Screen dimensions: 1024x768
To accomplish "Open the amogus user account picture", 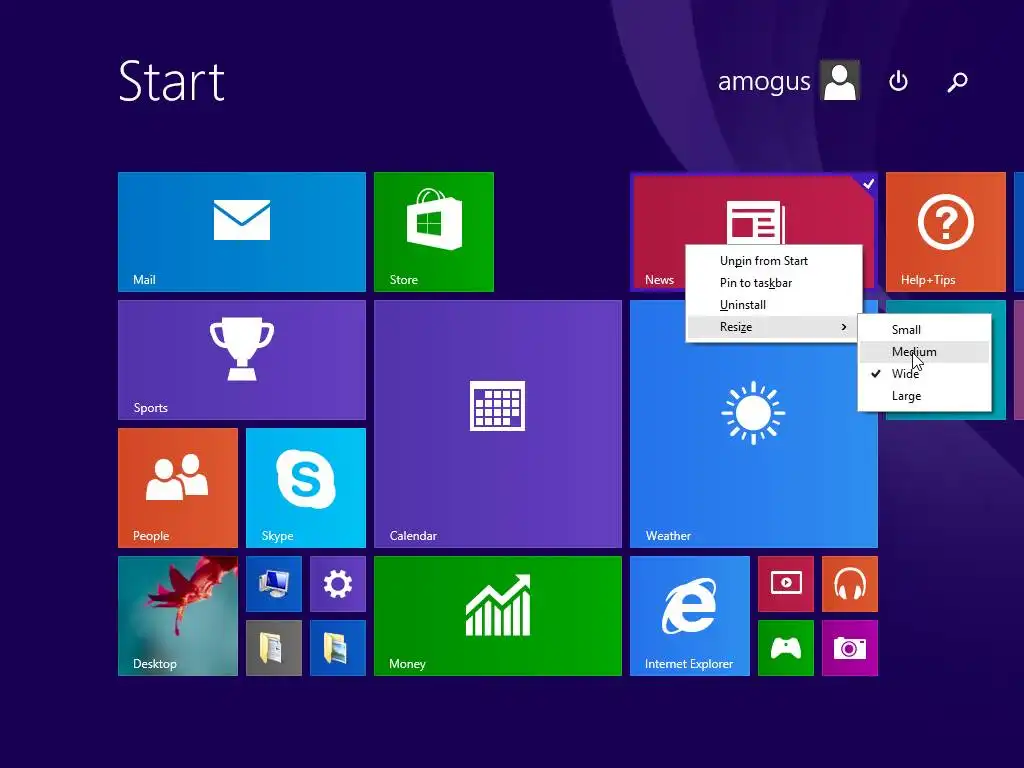I will point(840,80).
